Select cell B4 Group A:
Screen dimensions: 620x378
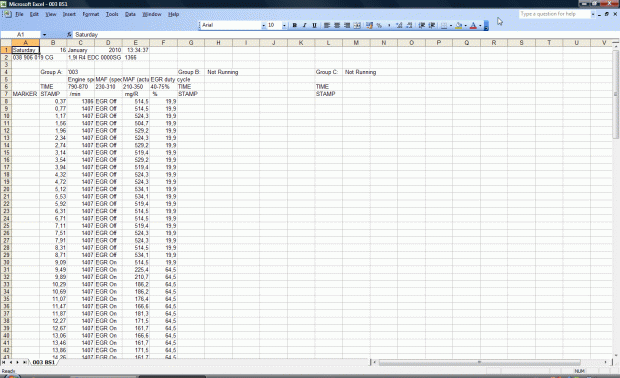click(x=53, y=72)
